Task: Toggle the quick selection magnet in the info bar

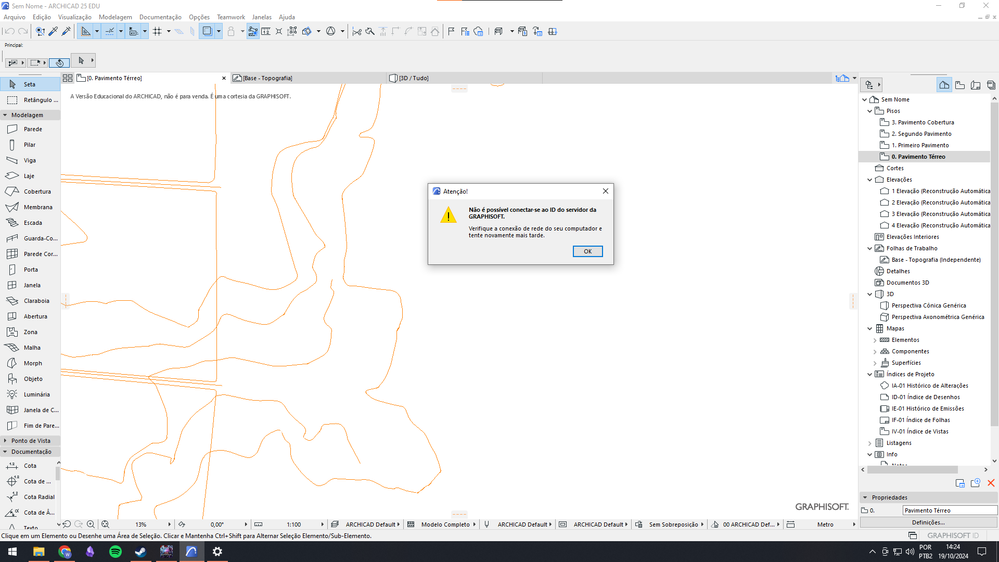Action: pos(59,62)
